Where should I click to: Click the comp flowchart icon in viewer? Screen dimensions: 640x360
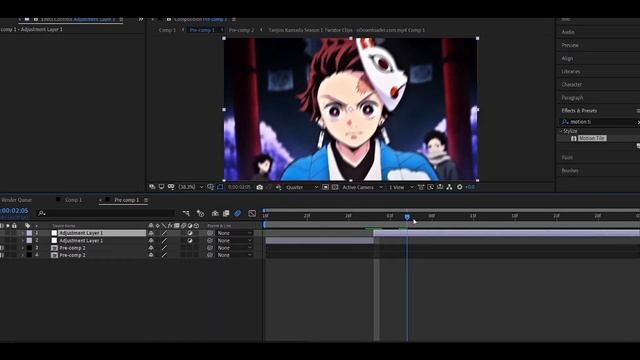pyautogui.click(x=449, y=187)
